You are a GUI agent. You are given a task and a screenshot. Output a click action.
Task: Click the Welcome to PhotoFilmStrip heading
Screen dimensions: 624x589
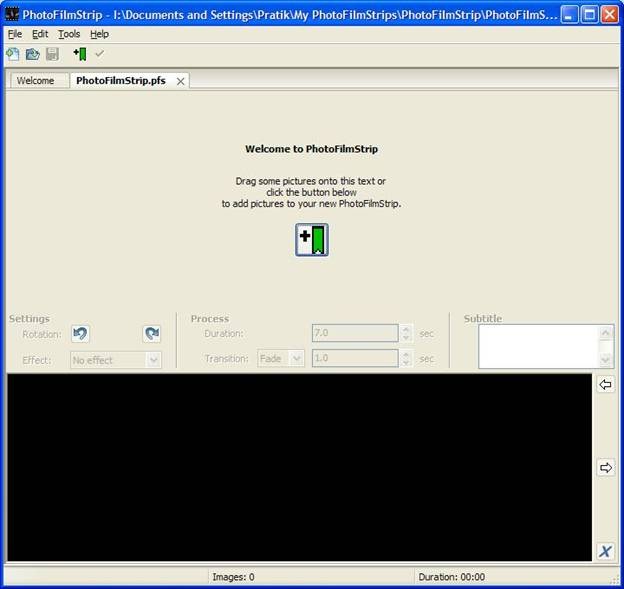(312, 149)
